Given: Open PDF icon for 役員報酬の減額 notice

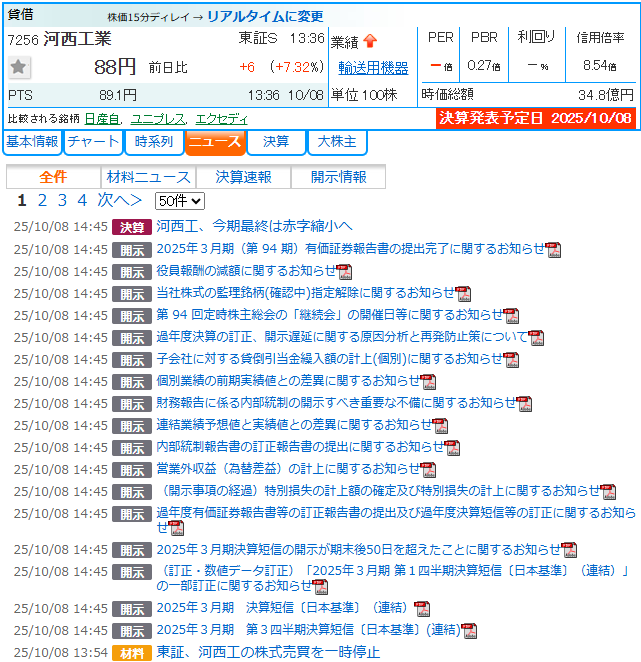Looking at the screenshot, I should click(345, 272).
